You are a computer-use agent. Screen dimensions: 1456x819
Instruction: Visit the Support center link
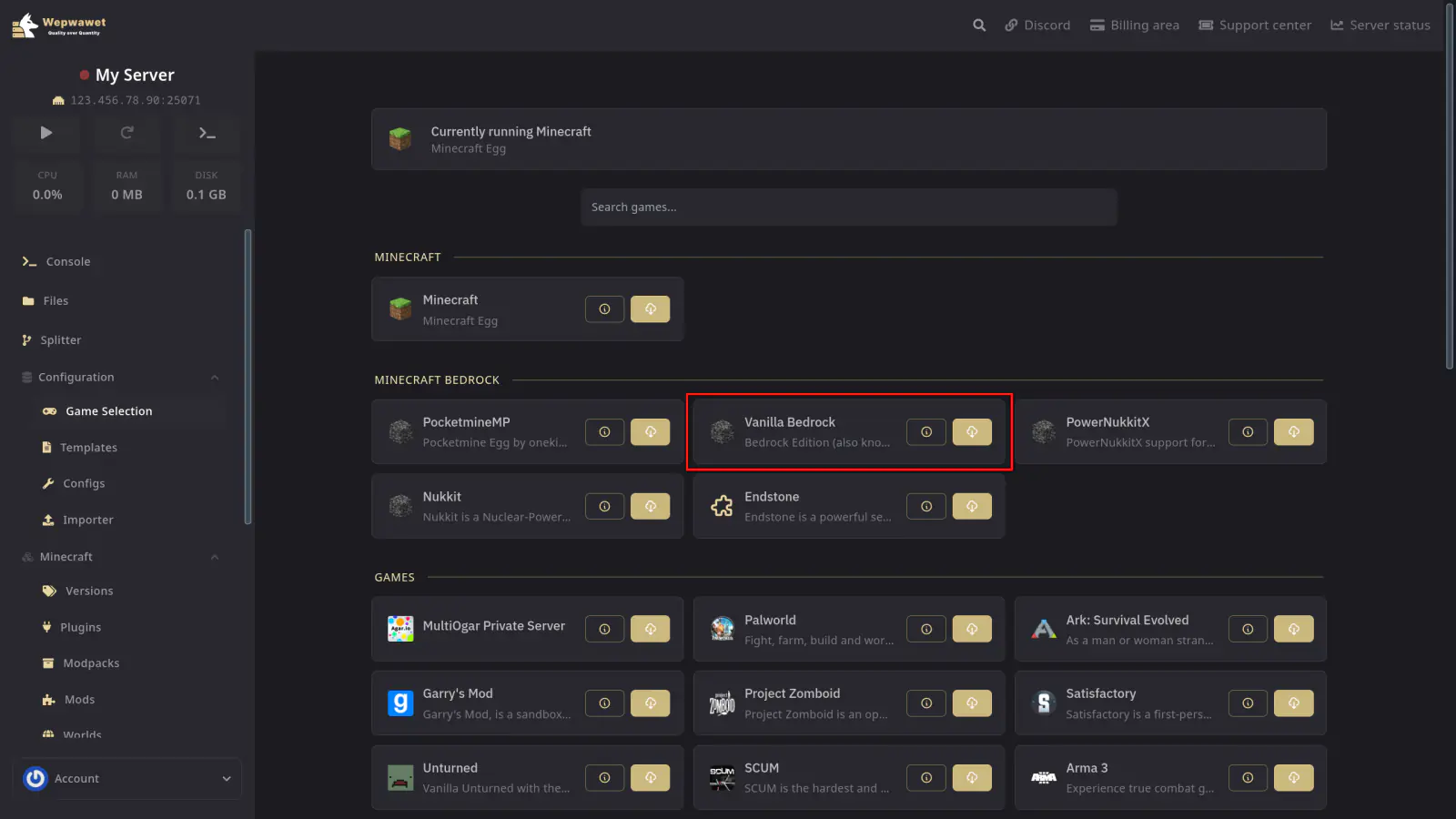coord(1255,25)
